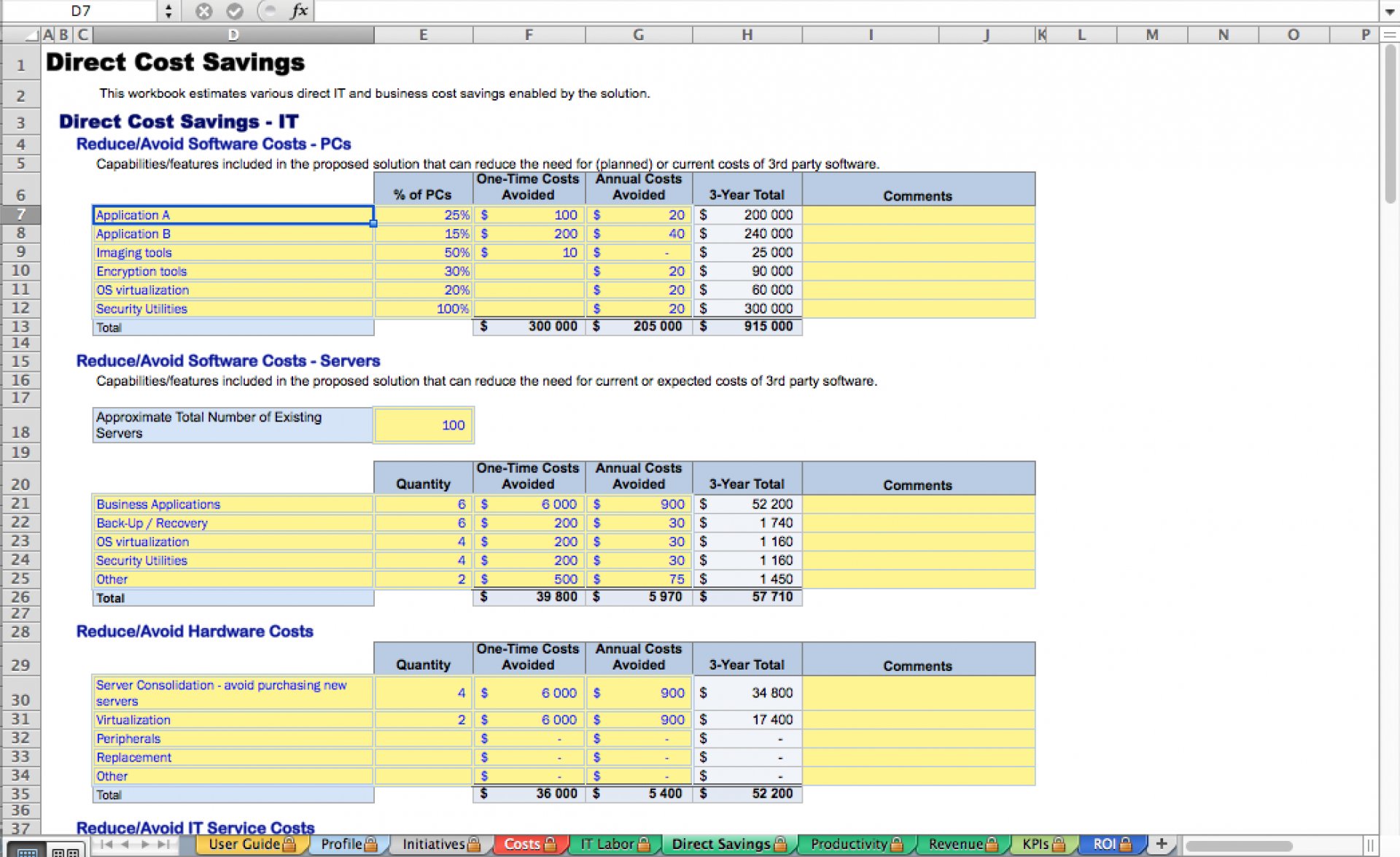Switch to the ROI sheet tab
Screen dimensions: 1400x857
point(1111,845)
